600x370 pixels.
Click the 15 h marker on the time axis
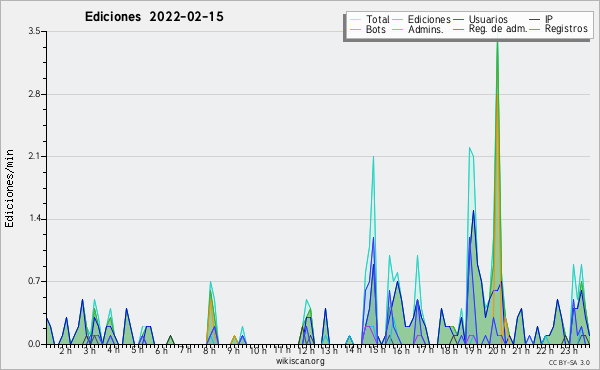point(376,350)
